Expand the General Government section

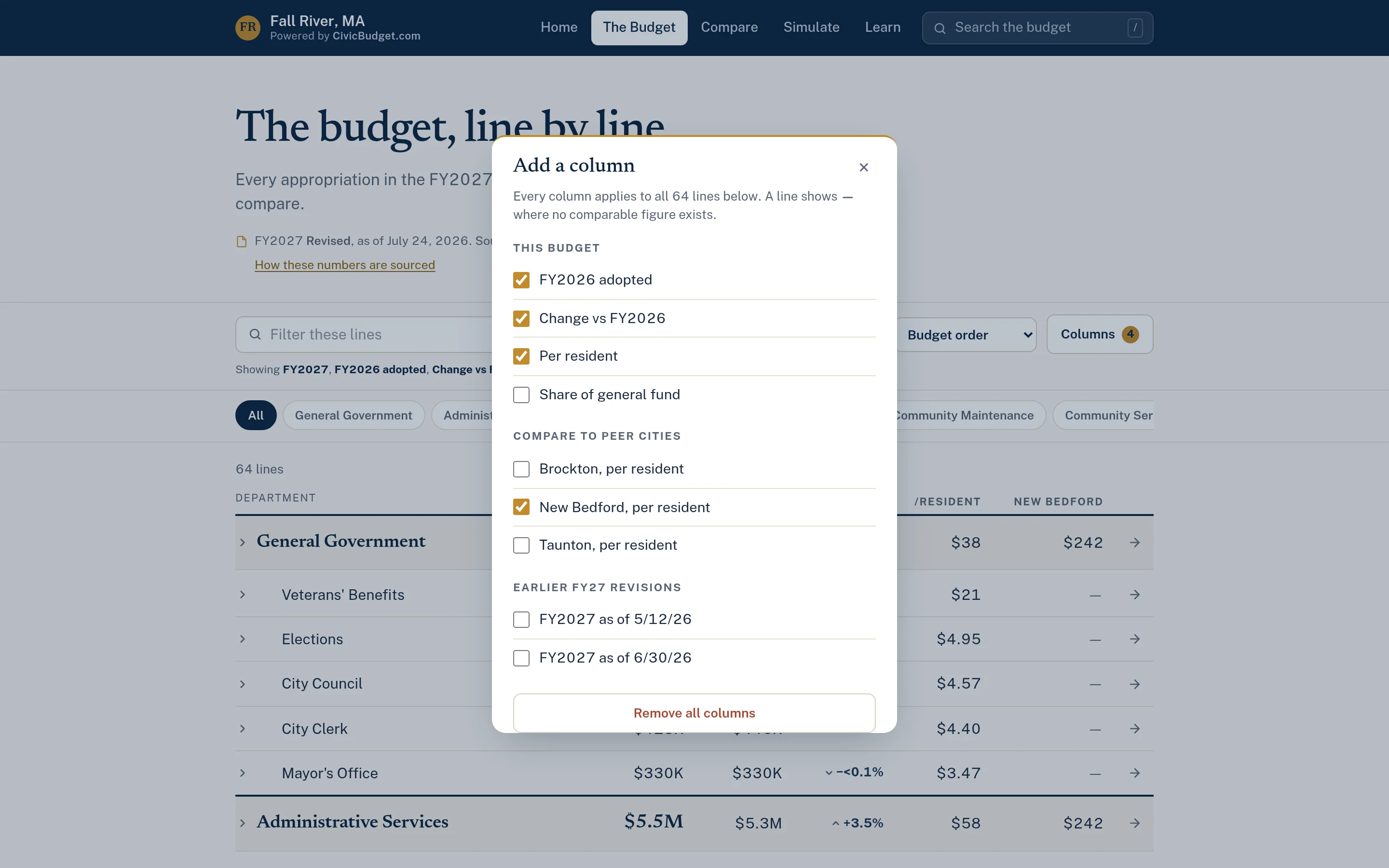(242, 542)
